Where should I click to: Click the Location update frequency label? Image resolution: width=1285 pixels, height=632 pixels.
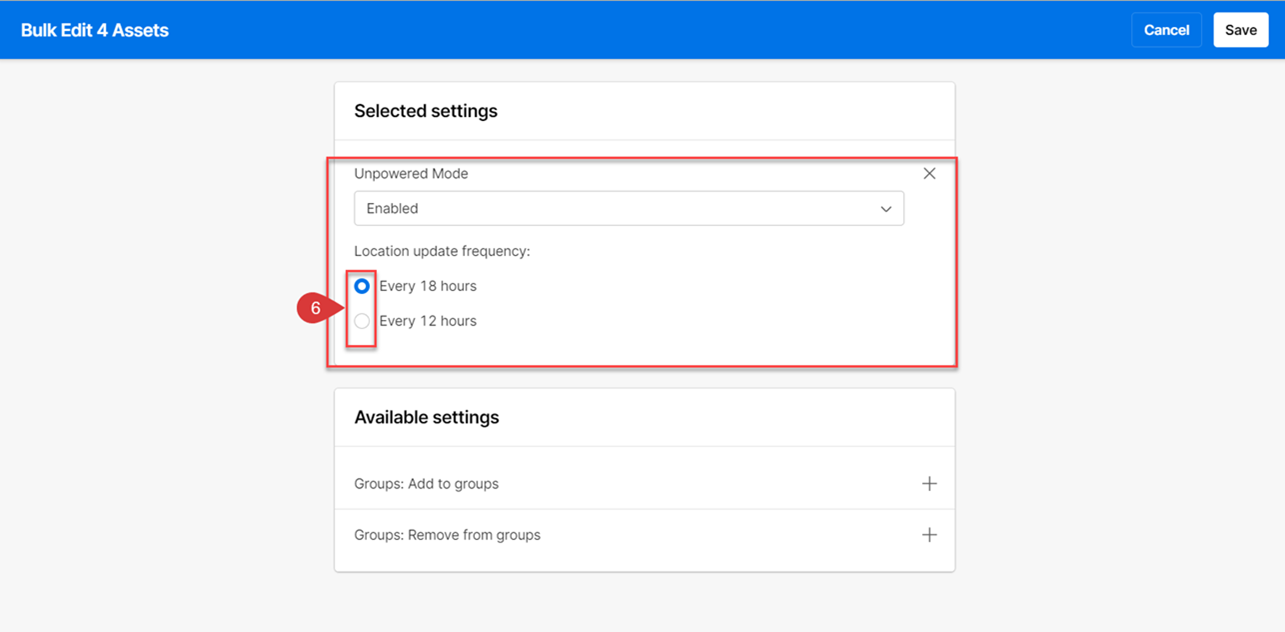442,251
